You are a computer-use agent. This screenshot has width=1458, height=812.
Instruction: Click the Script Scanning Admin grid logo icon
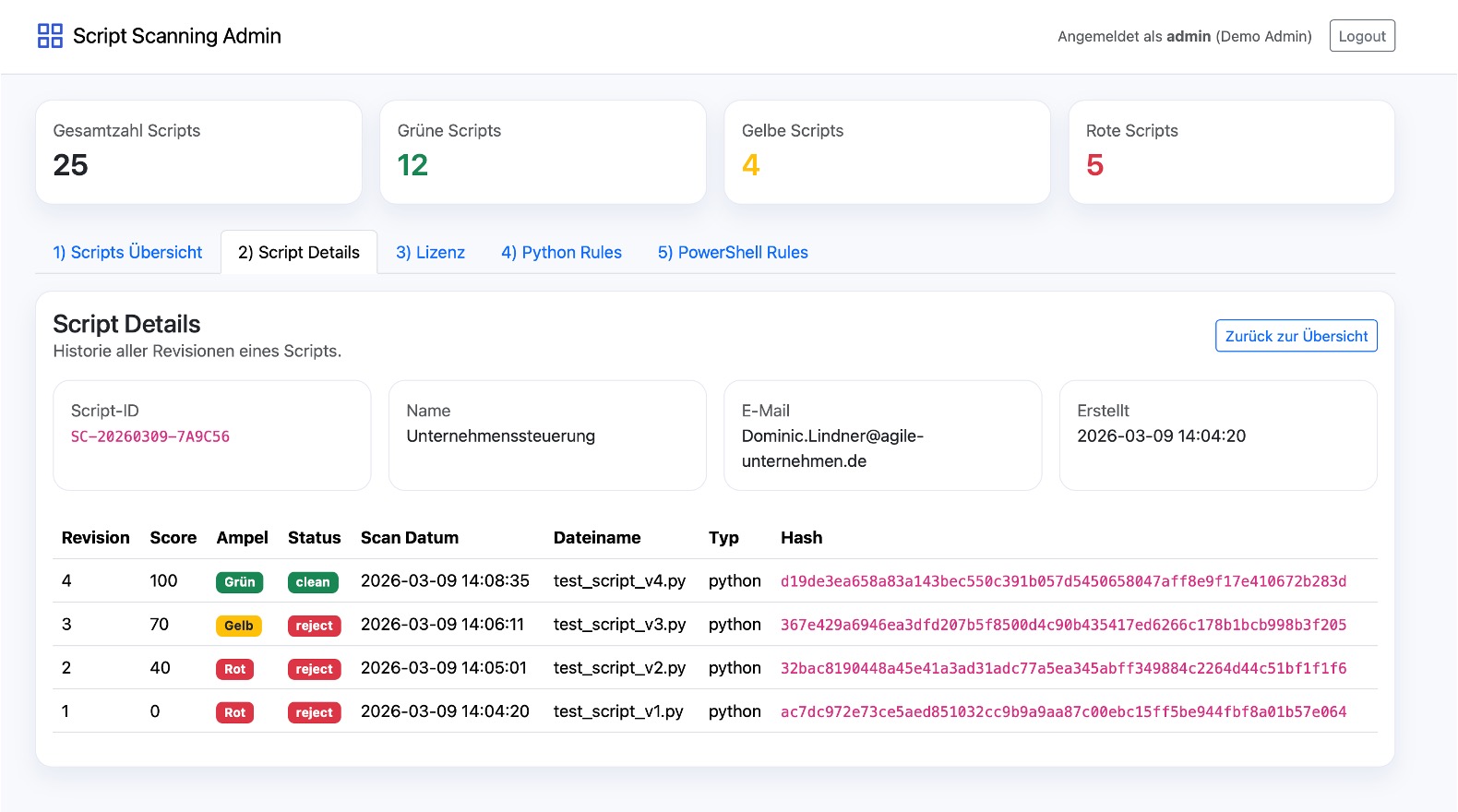(x=50, y=36)
